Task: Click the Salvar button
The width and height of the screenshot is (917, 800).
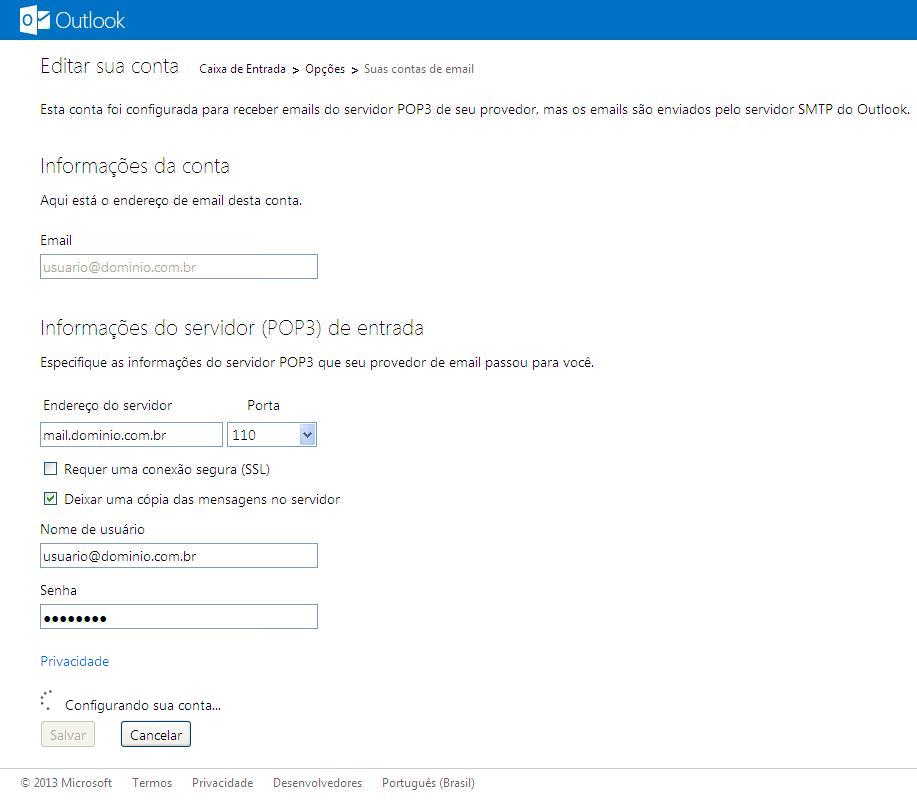Action: (x=68, y=735)
